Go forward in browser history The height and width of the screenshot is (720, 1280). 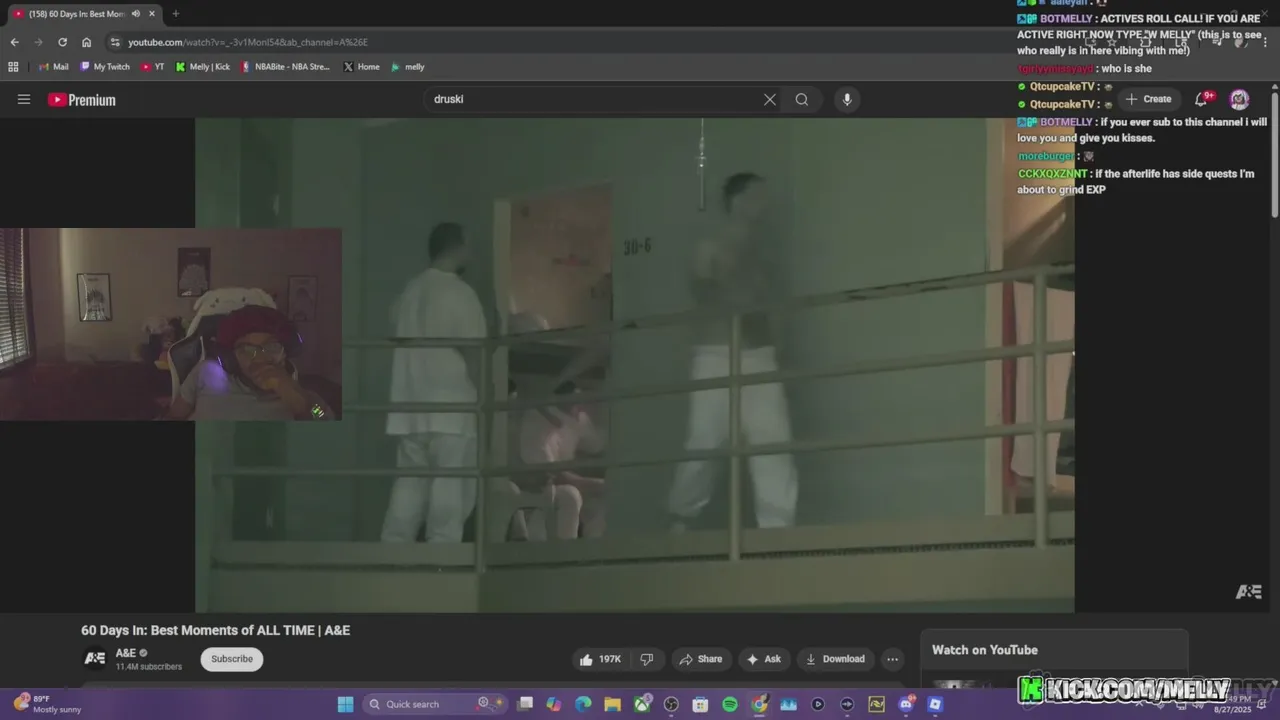pos(38,42)
